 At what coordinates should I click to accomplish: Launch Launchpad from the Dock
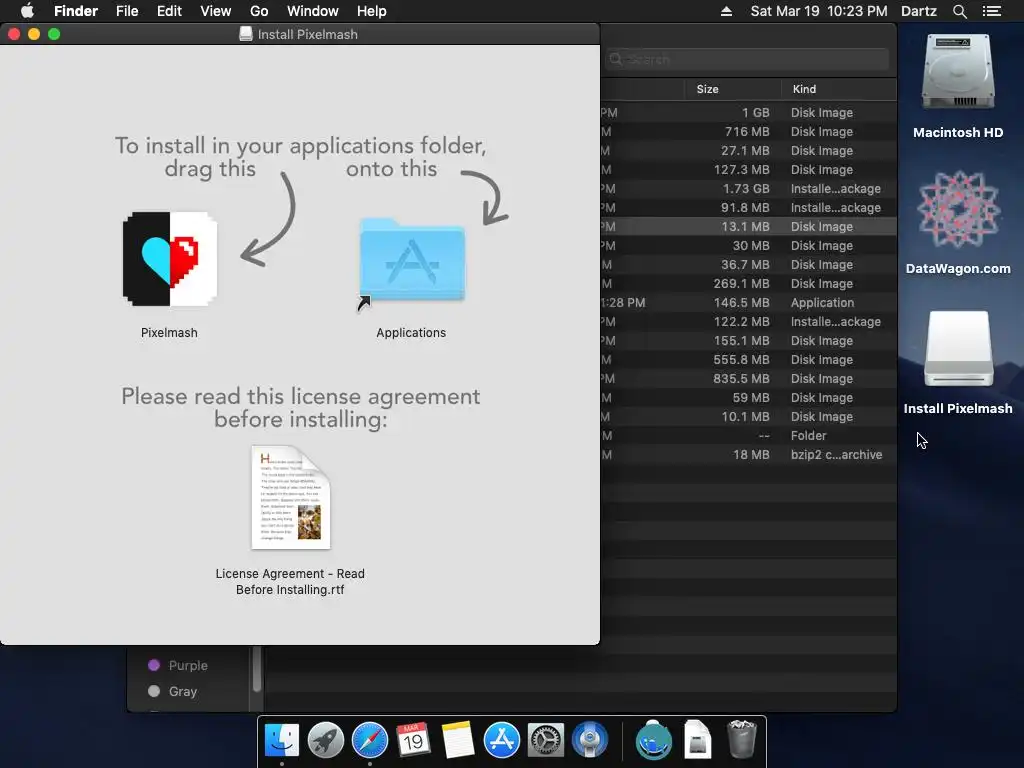click(x=325, y=740)
